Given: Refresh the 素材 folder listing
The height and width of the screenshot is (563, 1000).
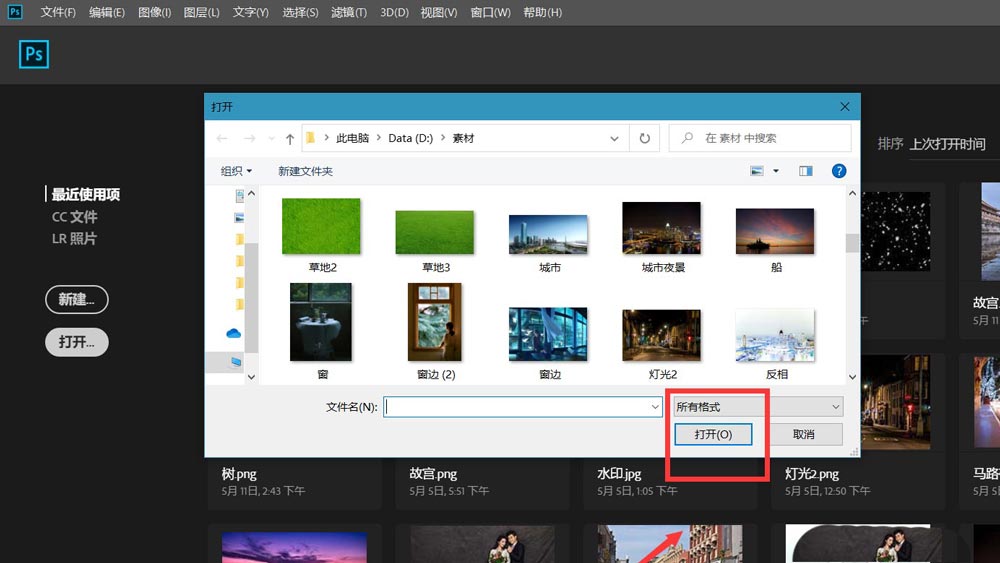Looking at the screenshot, I should (x=645, y=138).
